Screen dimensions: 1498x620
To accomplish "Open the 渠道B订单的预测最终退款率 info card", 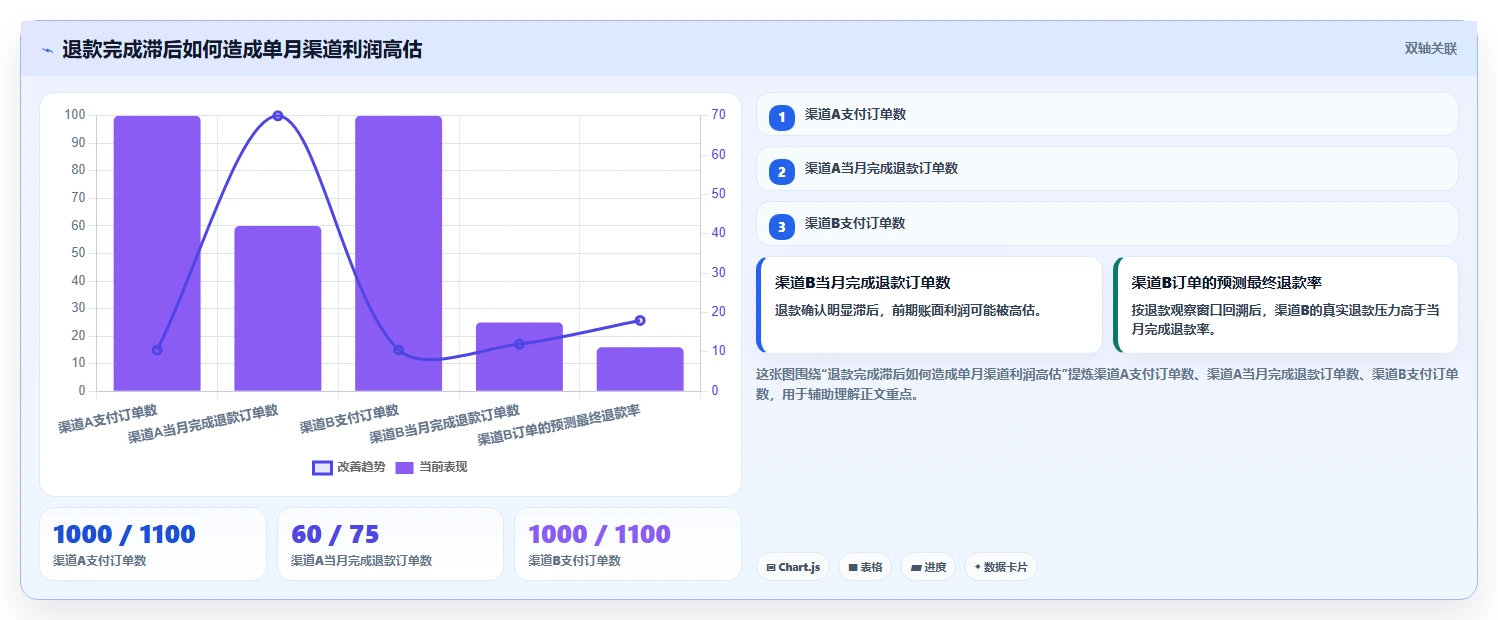I will [x=1285, y=305].
